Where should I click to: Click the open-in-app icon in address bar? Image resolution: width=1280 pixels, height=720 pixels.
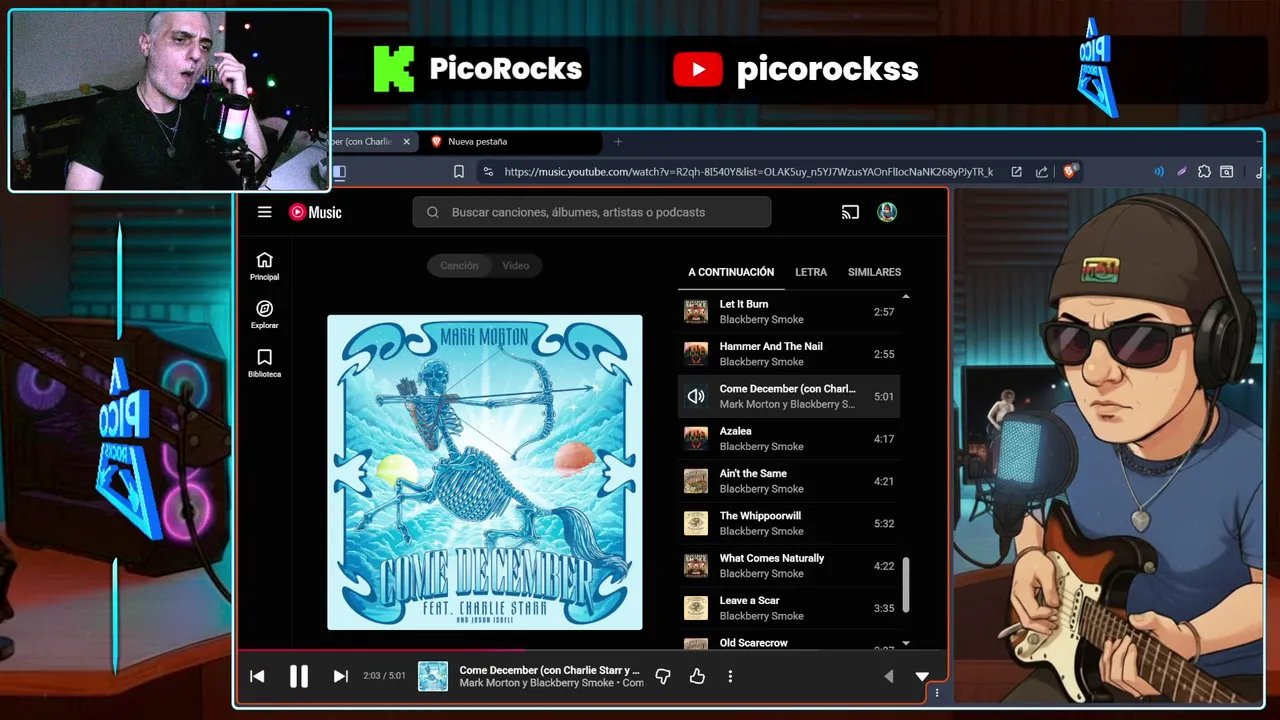[x=1016, y=172]
